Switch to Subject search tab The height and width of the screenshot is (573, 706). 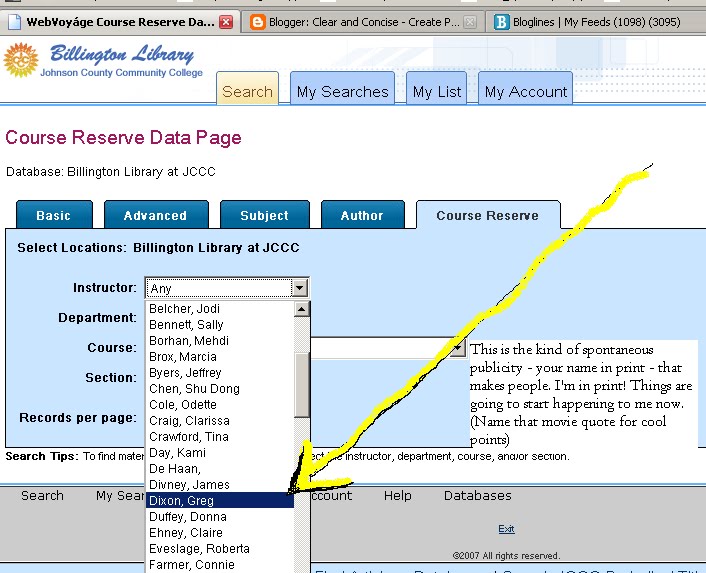265,215
